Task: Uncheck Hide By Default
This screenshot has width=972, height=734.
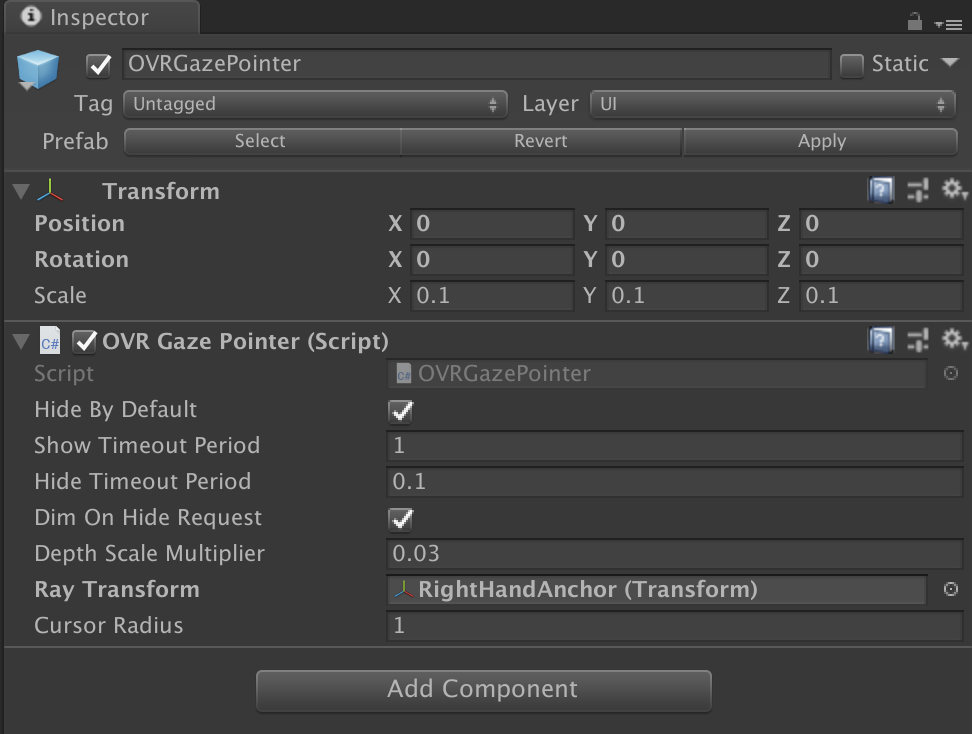Action: tap(398, 410)
